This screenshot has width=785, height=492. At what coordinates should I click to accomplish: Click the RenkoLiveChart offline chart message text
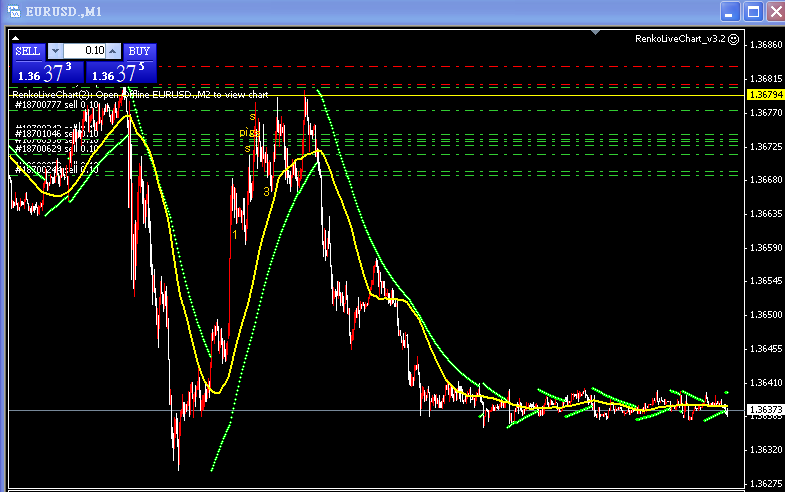[x=140, y=95]
